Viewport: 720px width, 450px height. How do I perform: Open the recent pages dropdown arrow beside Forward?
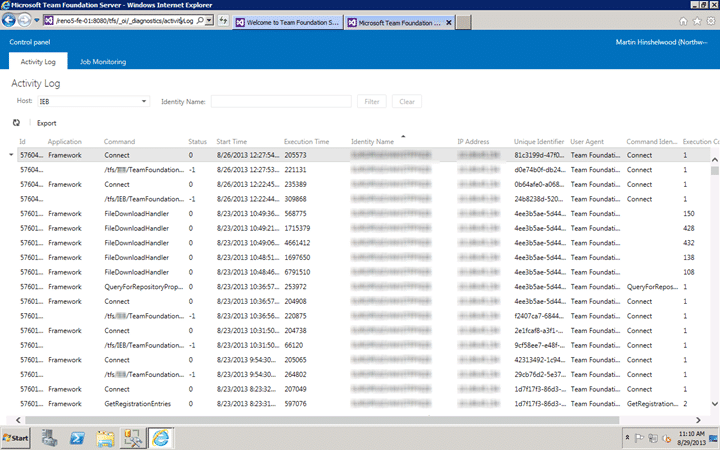tap(37, 21)
